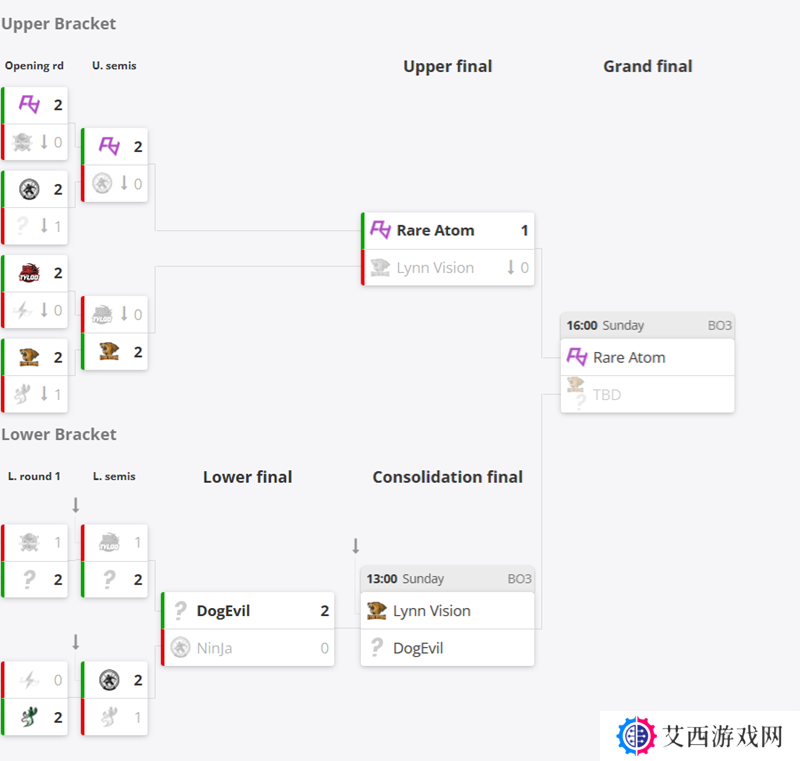Viewport: 800px width, 761px height.
Task: Click Rare Atom logo in Upper final
Action: (x=380, y=230)
